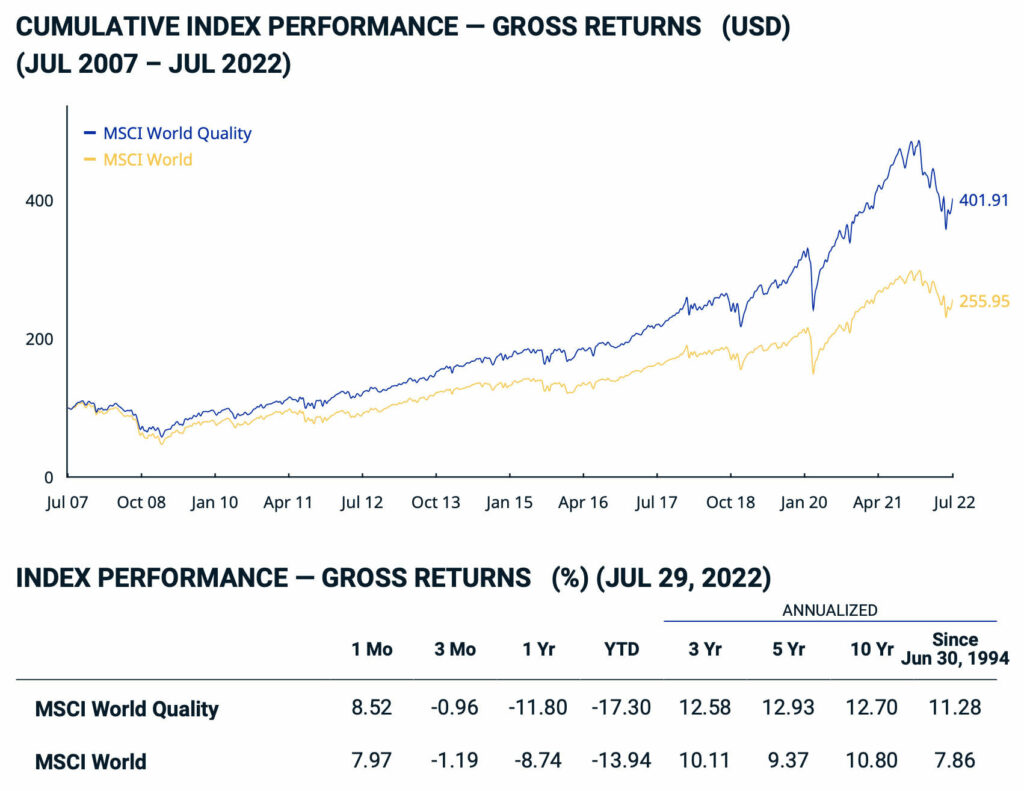Click the Oct 18 x-axis label
Viewport: 1024px width, 791px height.
730,502
